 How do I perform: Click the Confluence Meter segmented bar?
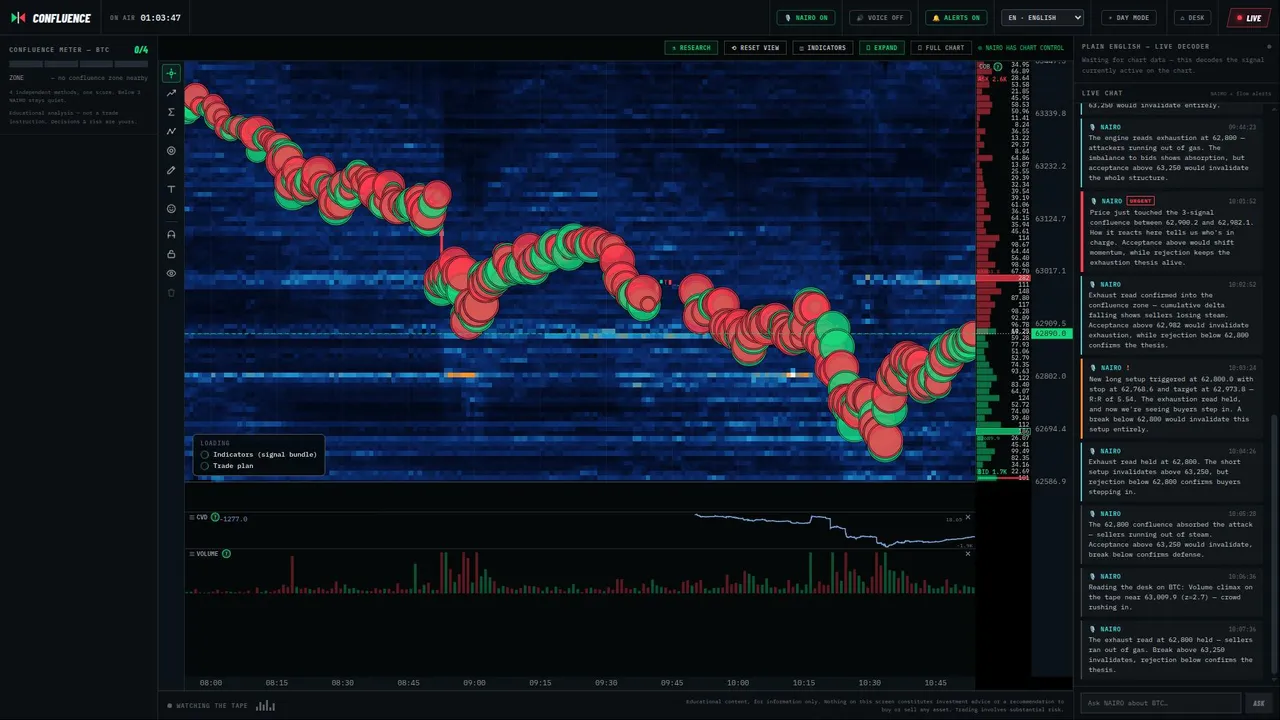point(78,64)
